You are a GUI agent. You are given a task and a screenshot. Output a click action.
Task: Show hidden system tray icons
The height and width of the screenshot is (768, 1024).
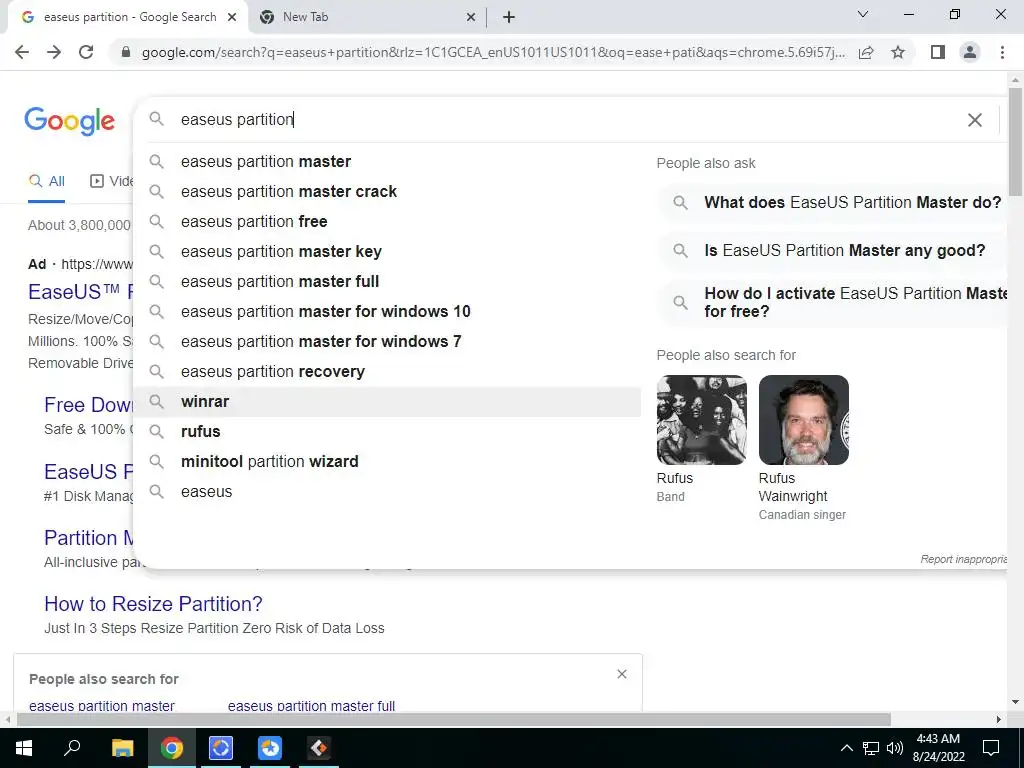[846, 748]
